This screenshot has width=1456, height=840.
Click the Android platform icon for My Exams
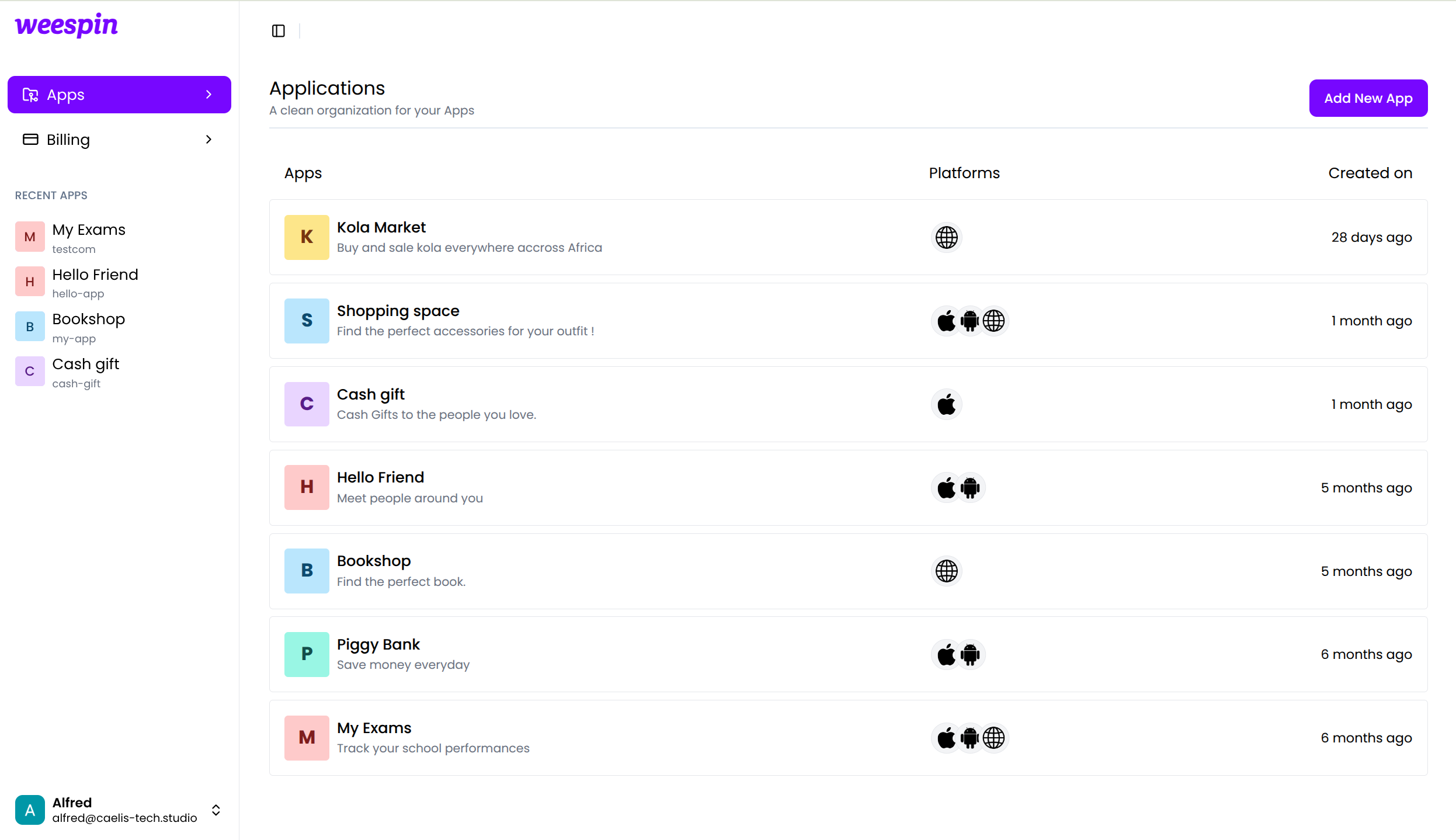tap(969, 737)
